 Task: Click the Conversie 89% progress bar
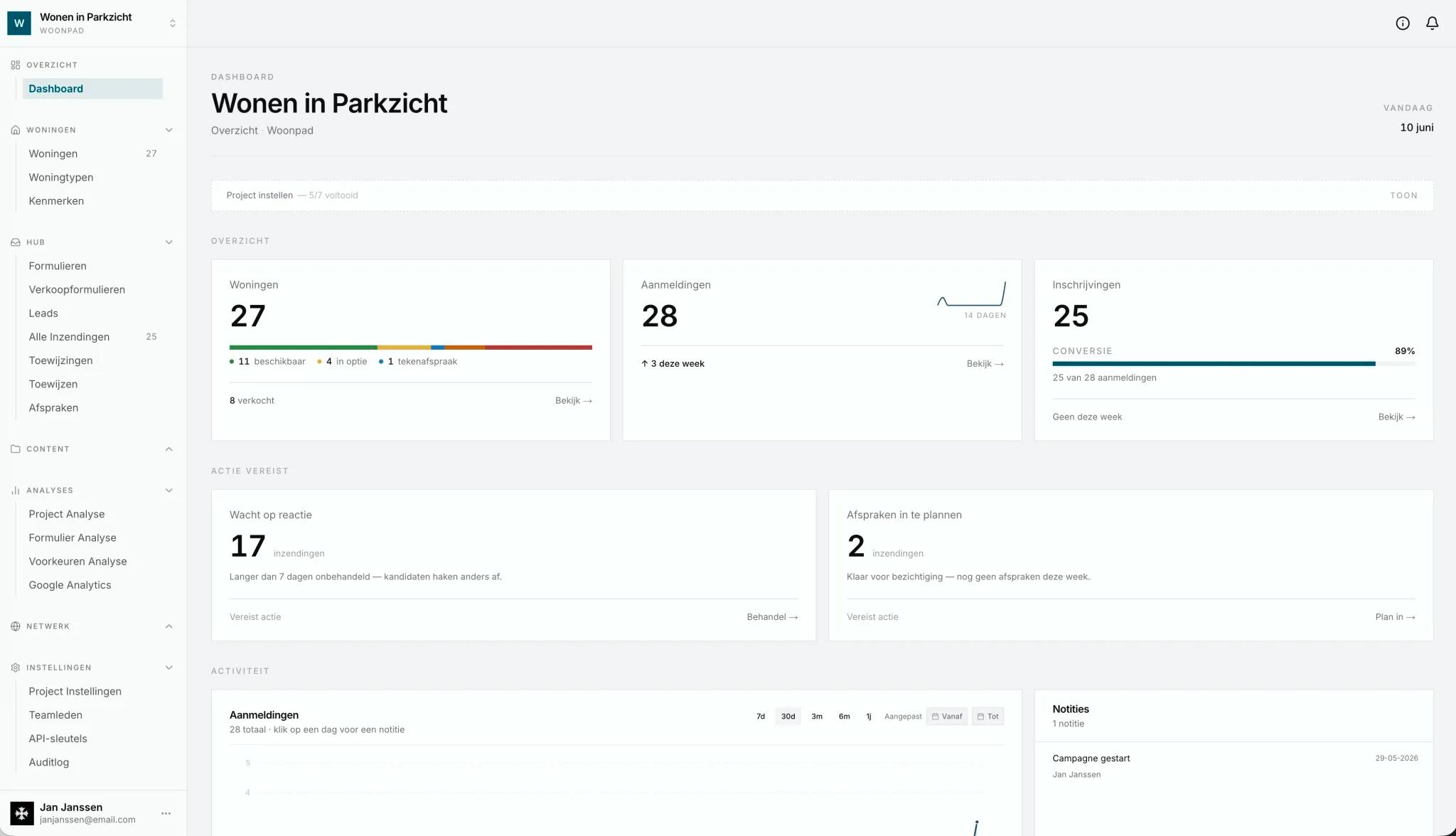1233,364
